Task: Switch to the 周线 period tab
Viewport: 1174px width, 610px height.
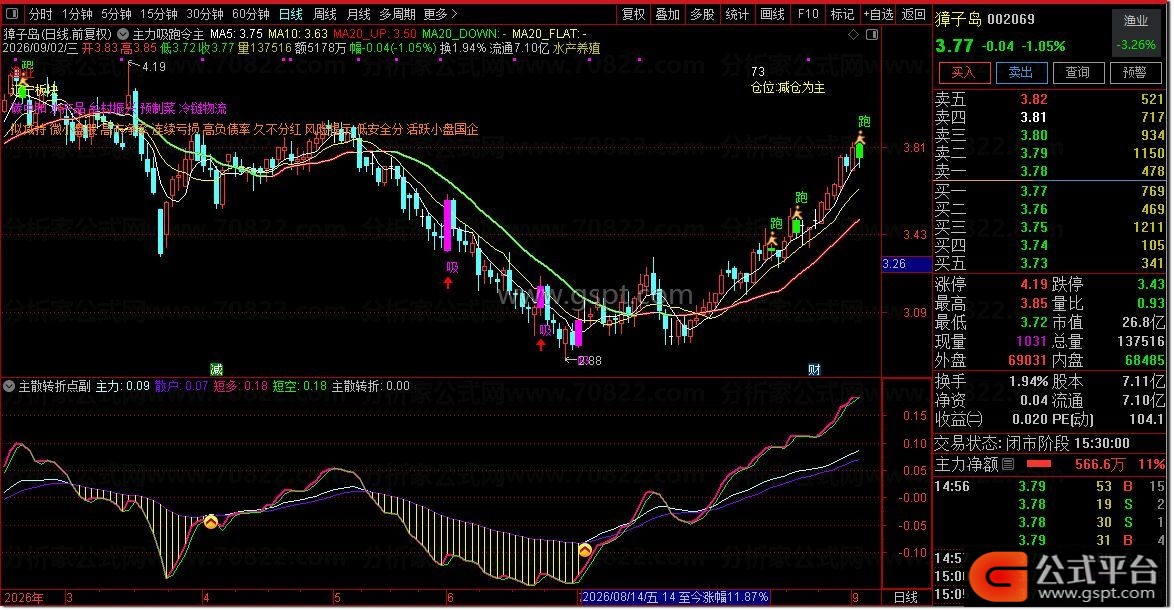Action: click(x=324, y=14)
